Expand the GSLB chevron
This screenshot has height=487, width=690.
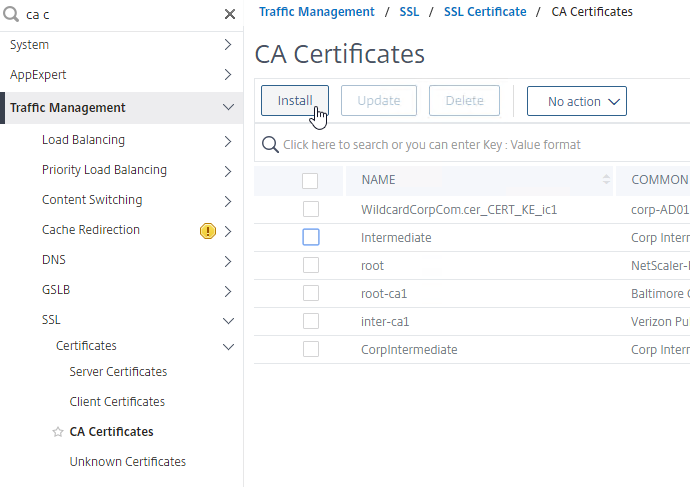point(228,291)
